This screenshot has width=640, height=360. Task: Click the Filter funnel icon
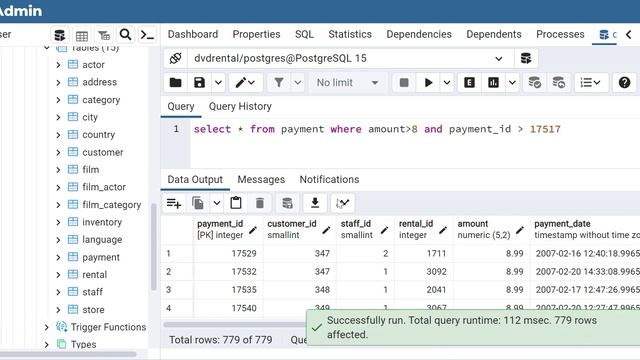[279, 83]
